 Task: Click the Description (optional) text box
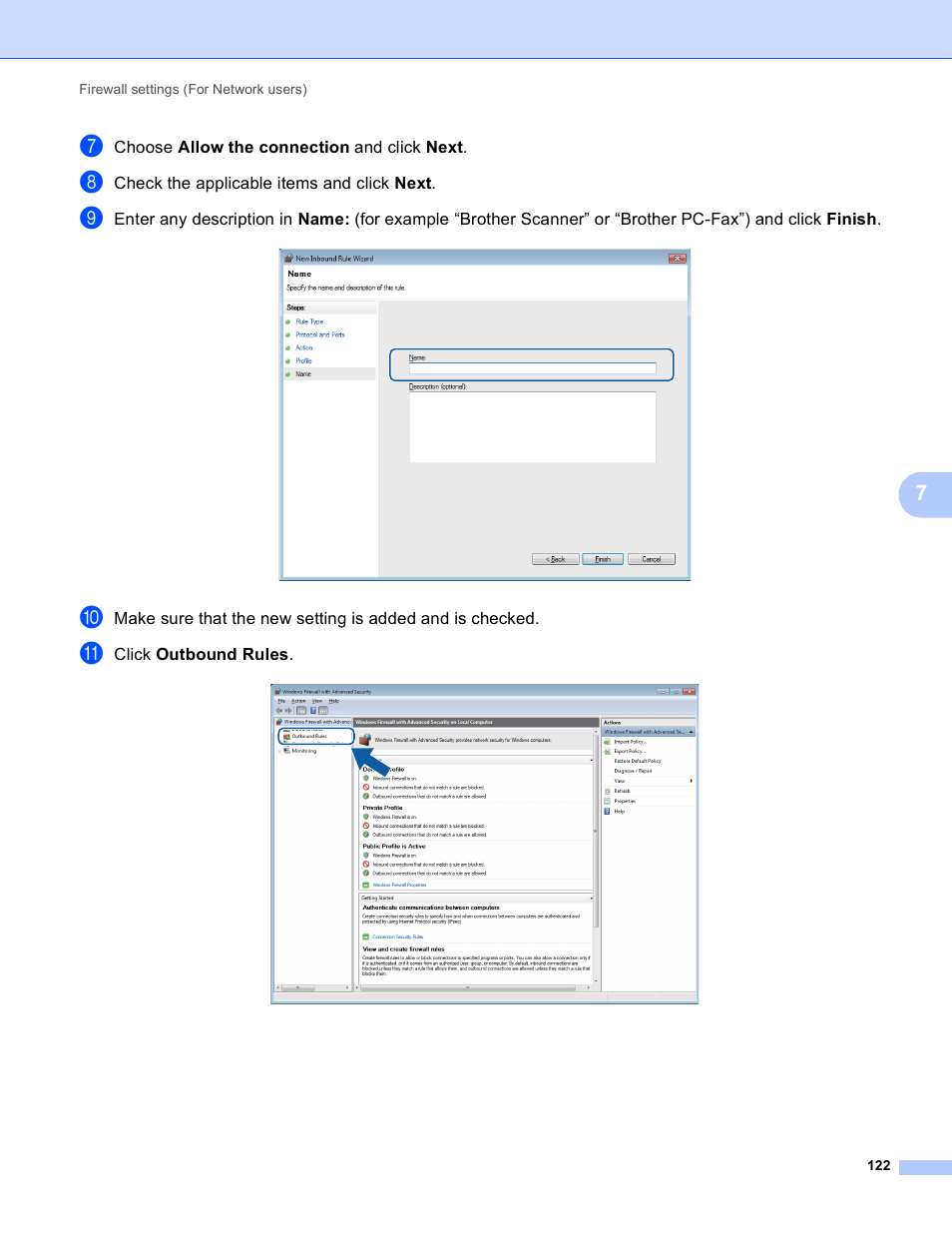click(x=533, y=427)
